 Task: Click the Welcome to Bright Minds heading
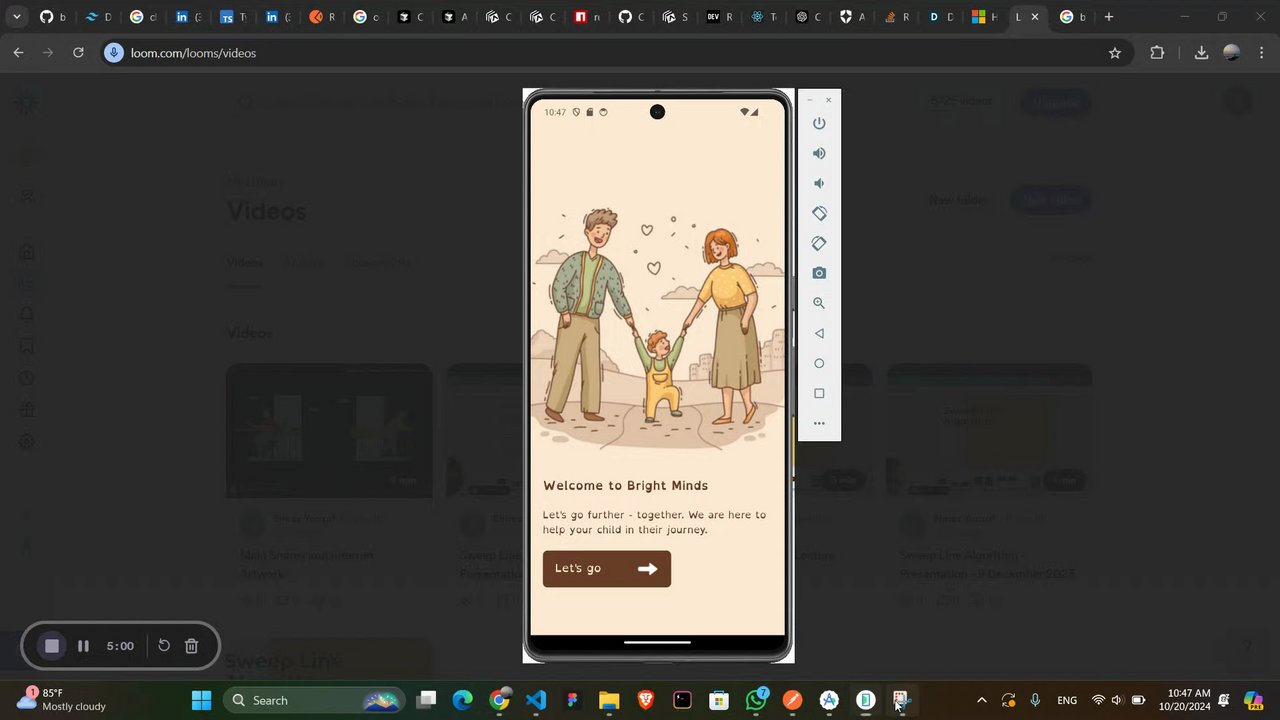[x=625, y=486]
